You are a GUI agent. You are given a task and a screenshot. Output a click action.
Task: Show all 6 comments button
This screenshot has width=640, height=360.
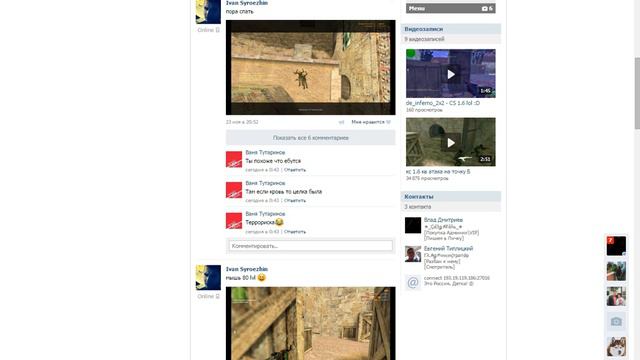[x=311, y=138]
